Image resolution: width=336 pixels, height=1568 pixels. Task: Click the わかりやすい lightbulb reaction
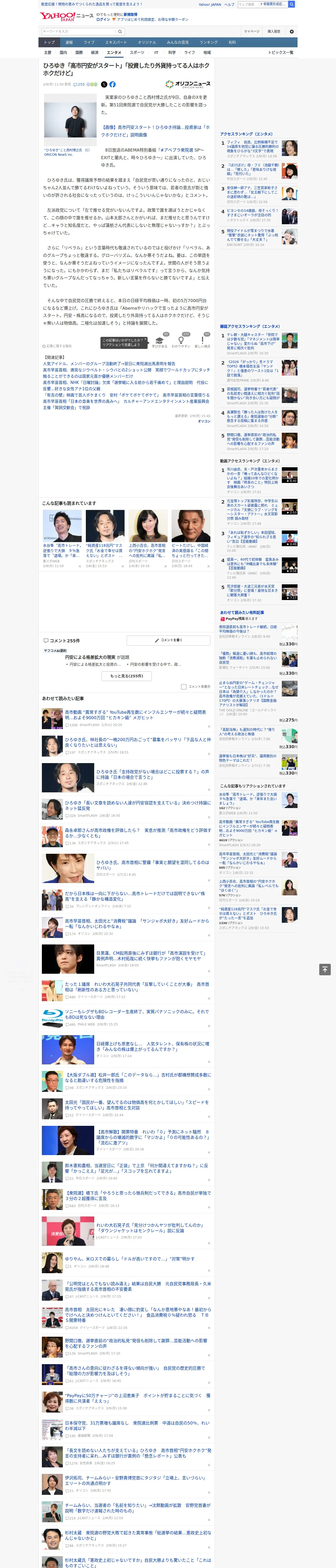click(x=181, y=341)
